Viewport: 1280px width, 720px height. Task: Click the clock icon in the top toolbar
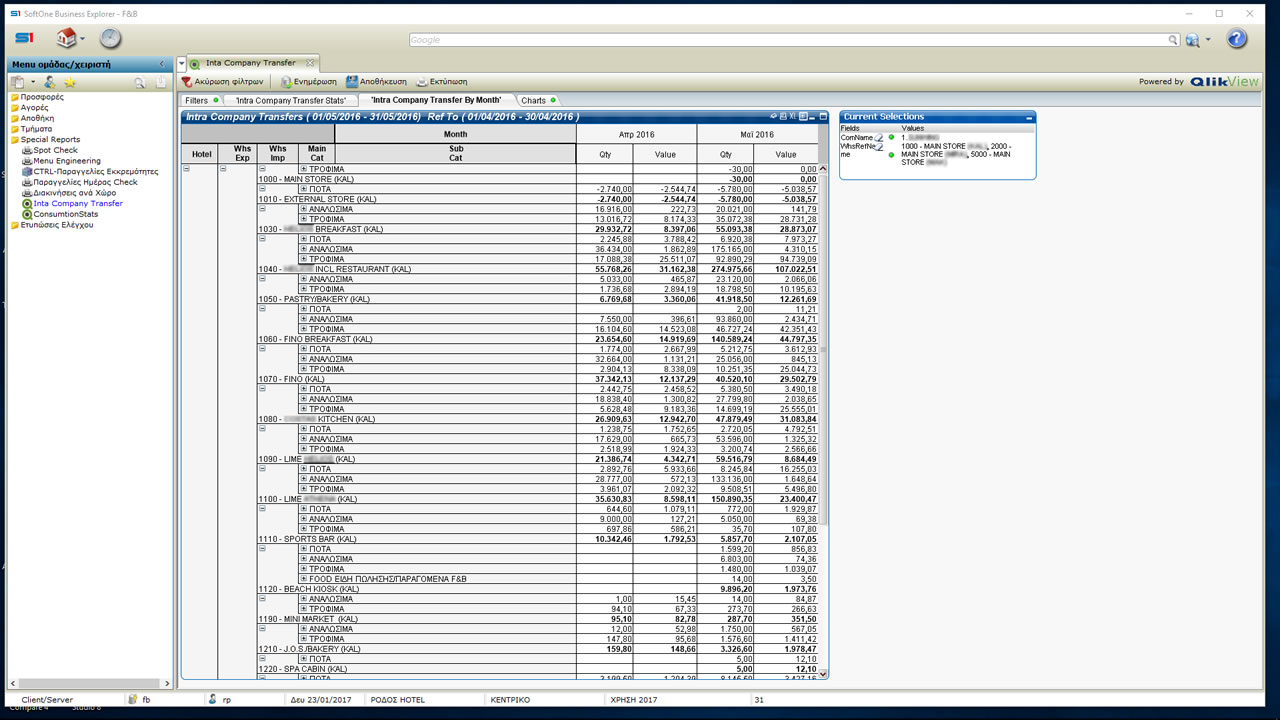click(x=110, y=38)
